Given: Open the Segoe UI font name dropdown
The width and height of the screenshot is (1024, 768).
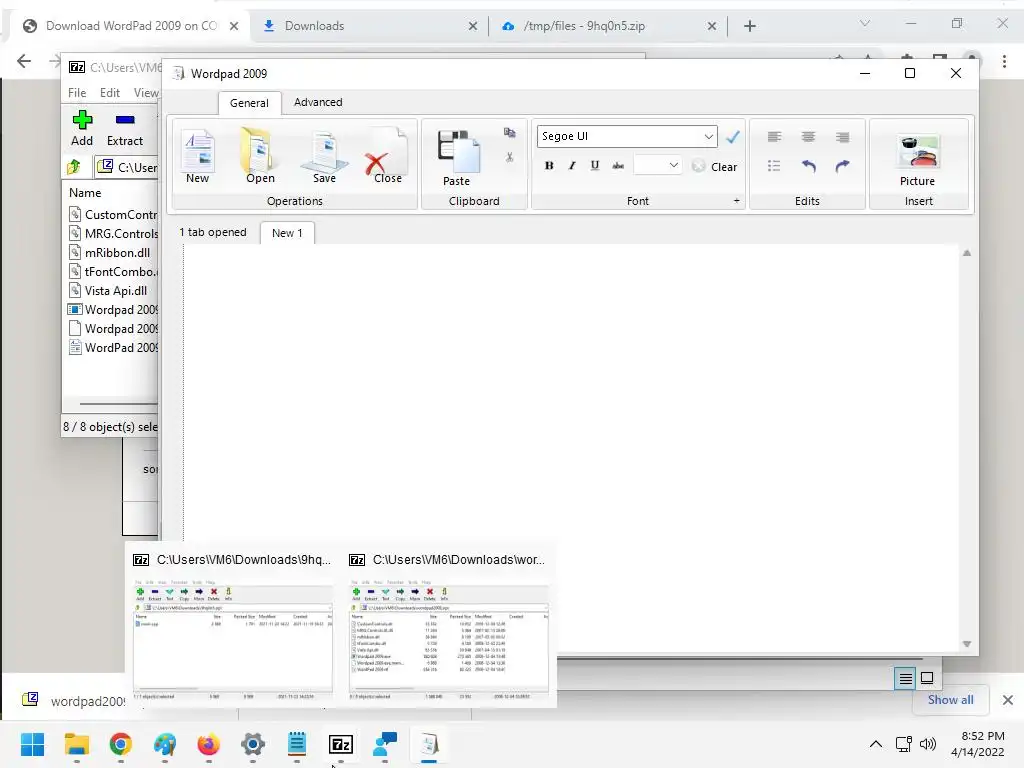Looking at the screenshot, I should pyautogui.click(x=709, y=136).
